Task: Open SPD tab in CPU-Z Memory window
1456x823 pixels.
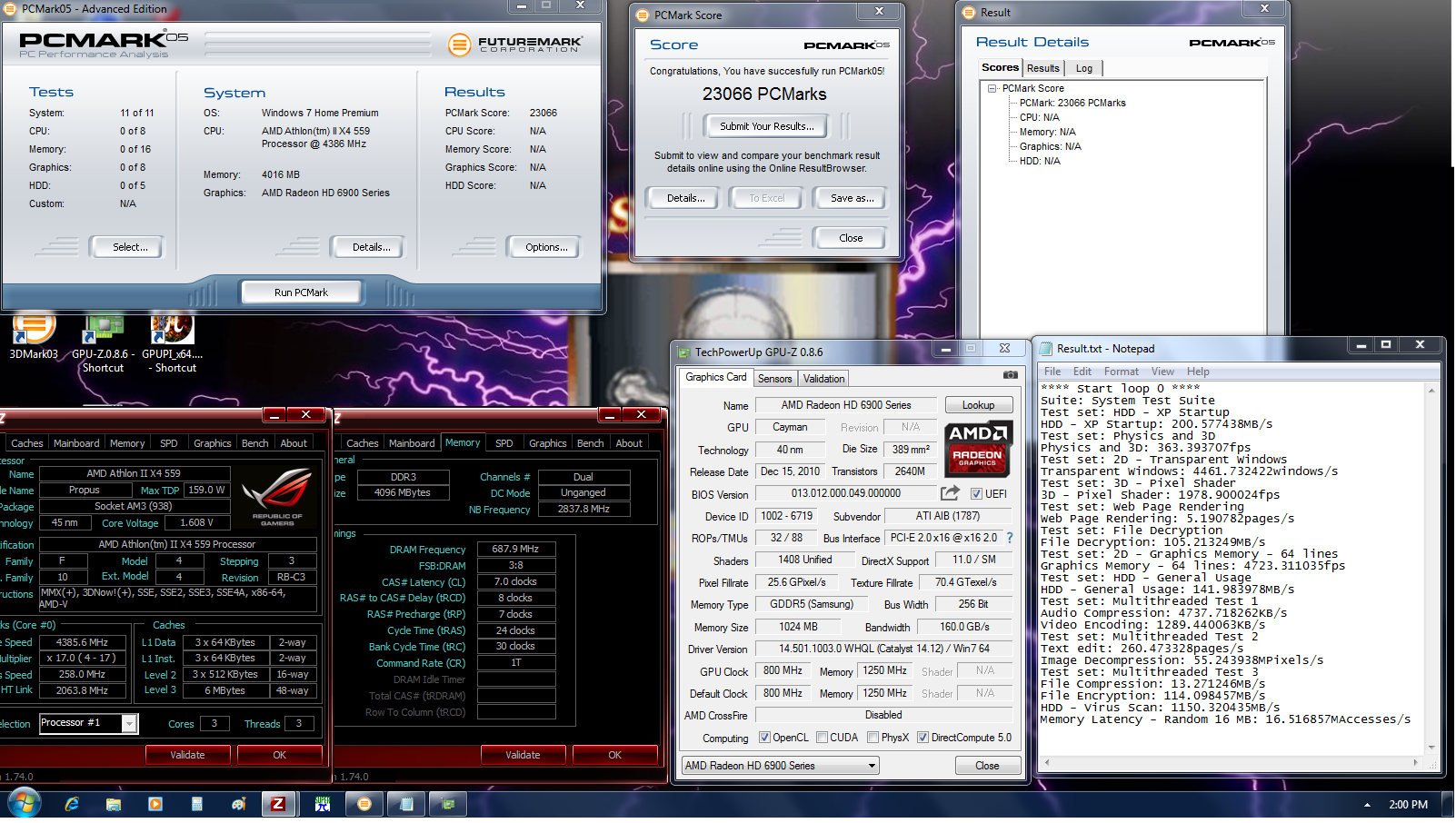Action: tap(504, 443)
